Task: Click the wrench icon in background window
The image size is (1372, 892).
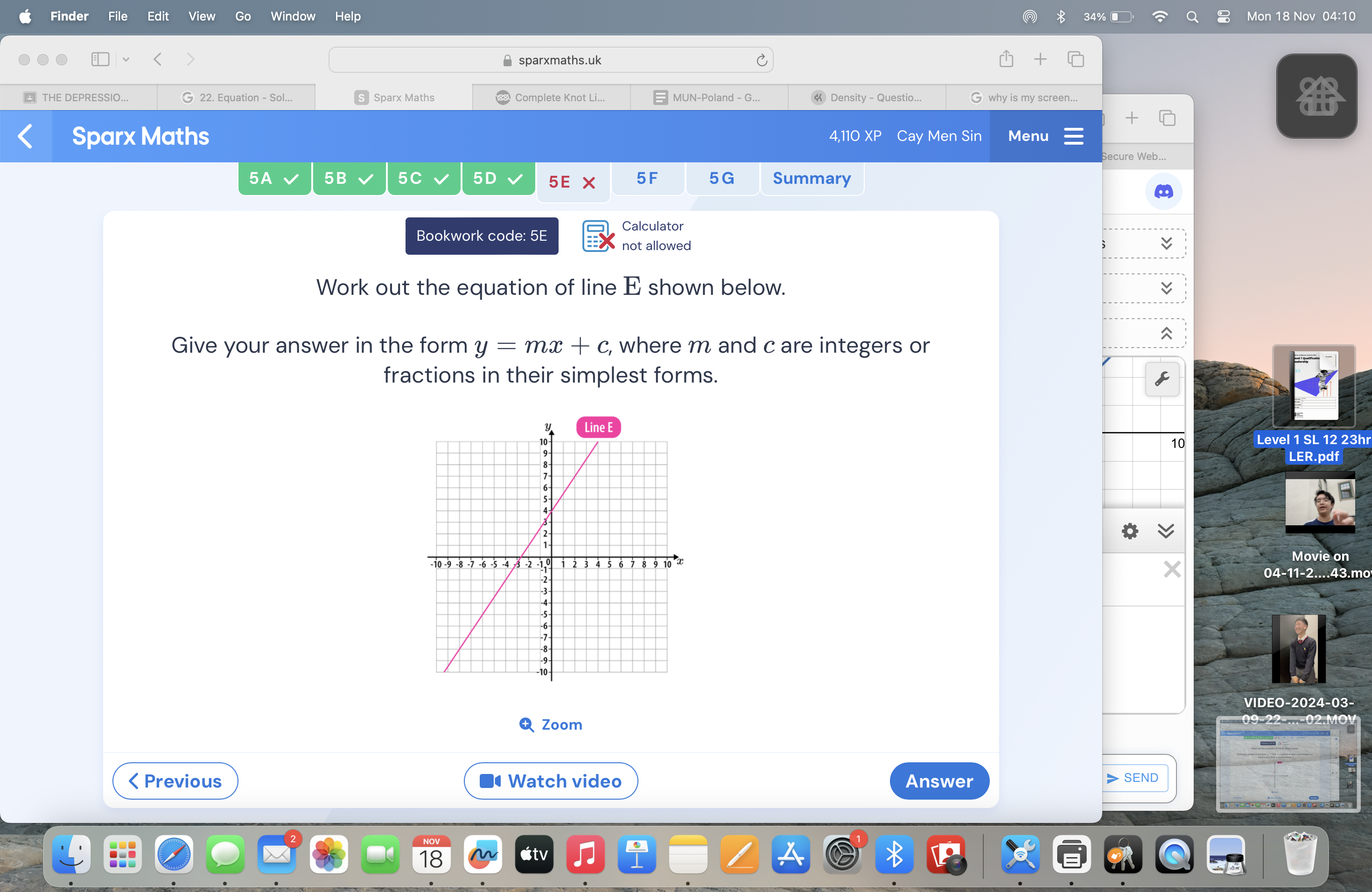Action: [1162, 379]
